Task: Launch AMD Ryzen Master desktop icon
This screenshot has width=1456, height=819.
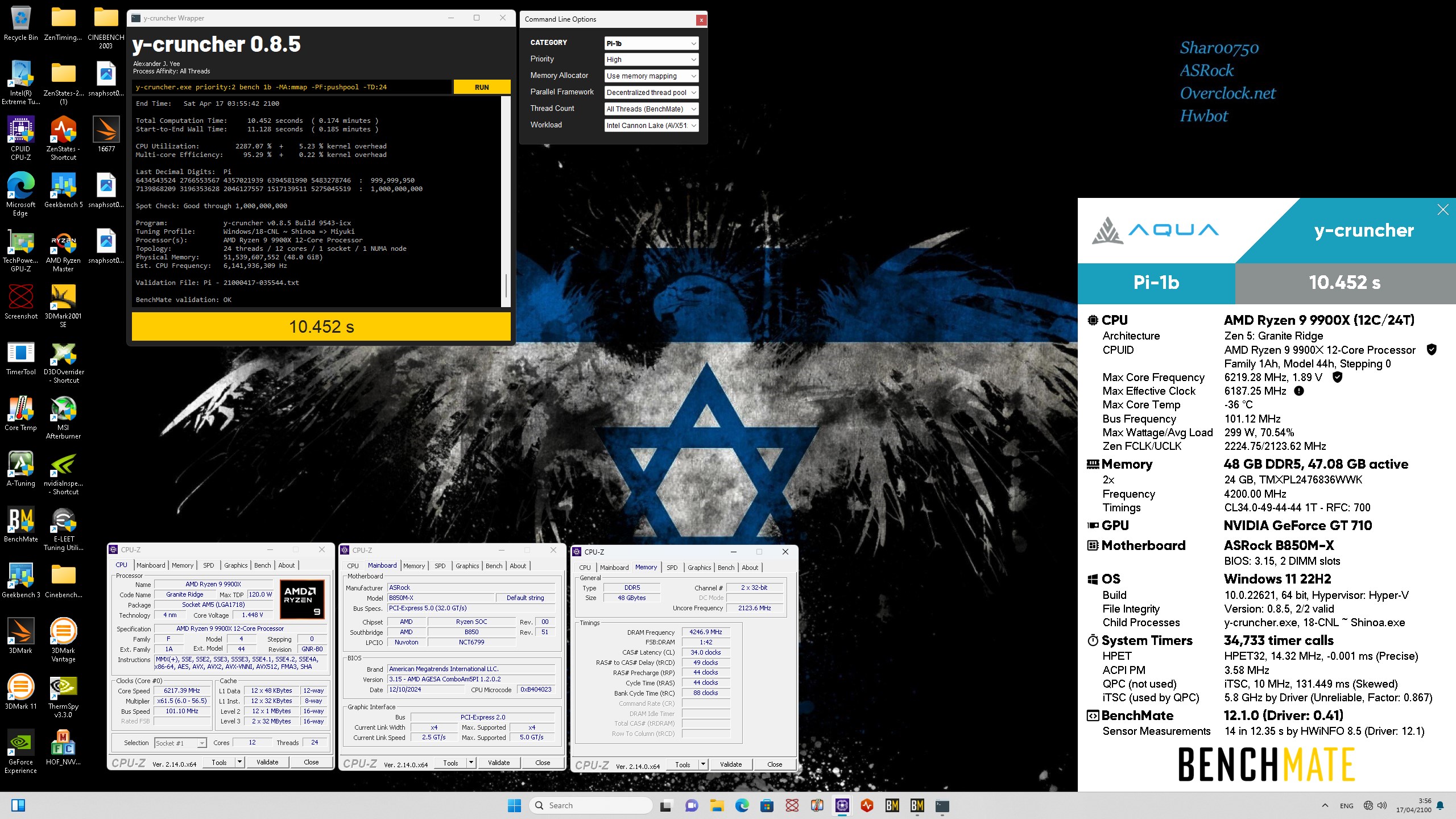Action: (x=63, y=250)
